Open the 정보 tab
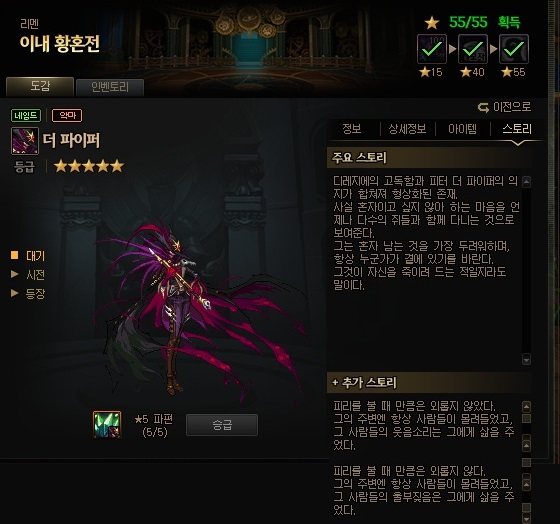The height and width of the screenshot is (524, 560). [x=352, y=129]
